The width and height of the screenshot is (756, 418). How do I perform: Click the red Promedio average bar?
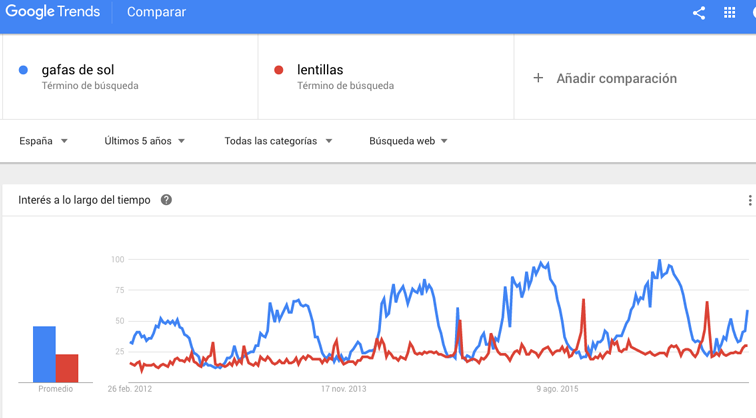click(x=67, y=368)
